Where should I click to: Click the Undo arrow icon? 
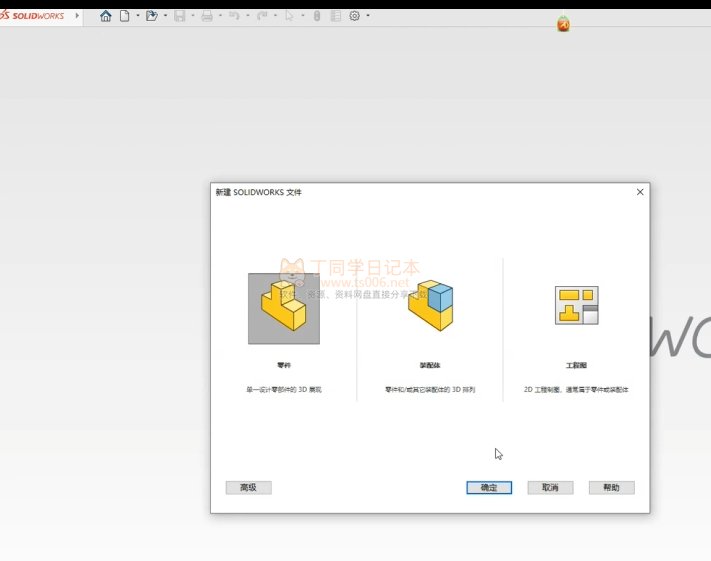234,16
